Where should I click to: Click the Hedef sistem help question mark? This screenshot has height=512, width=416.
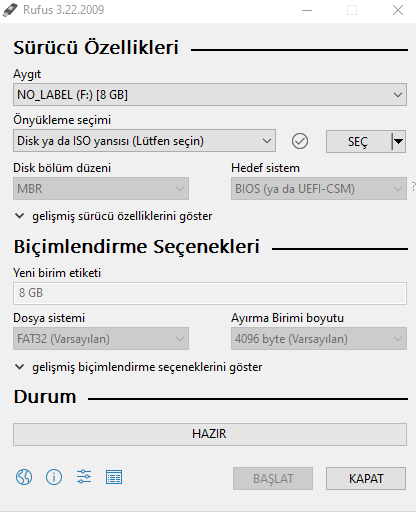(413, 186)
